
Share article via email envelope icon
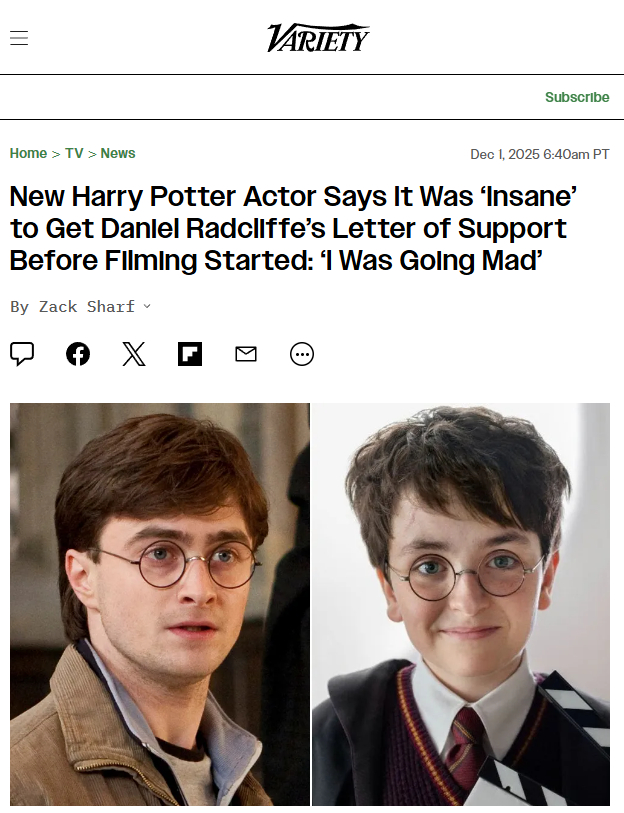[246, 354]
